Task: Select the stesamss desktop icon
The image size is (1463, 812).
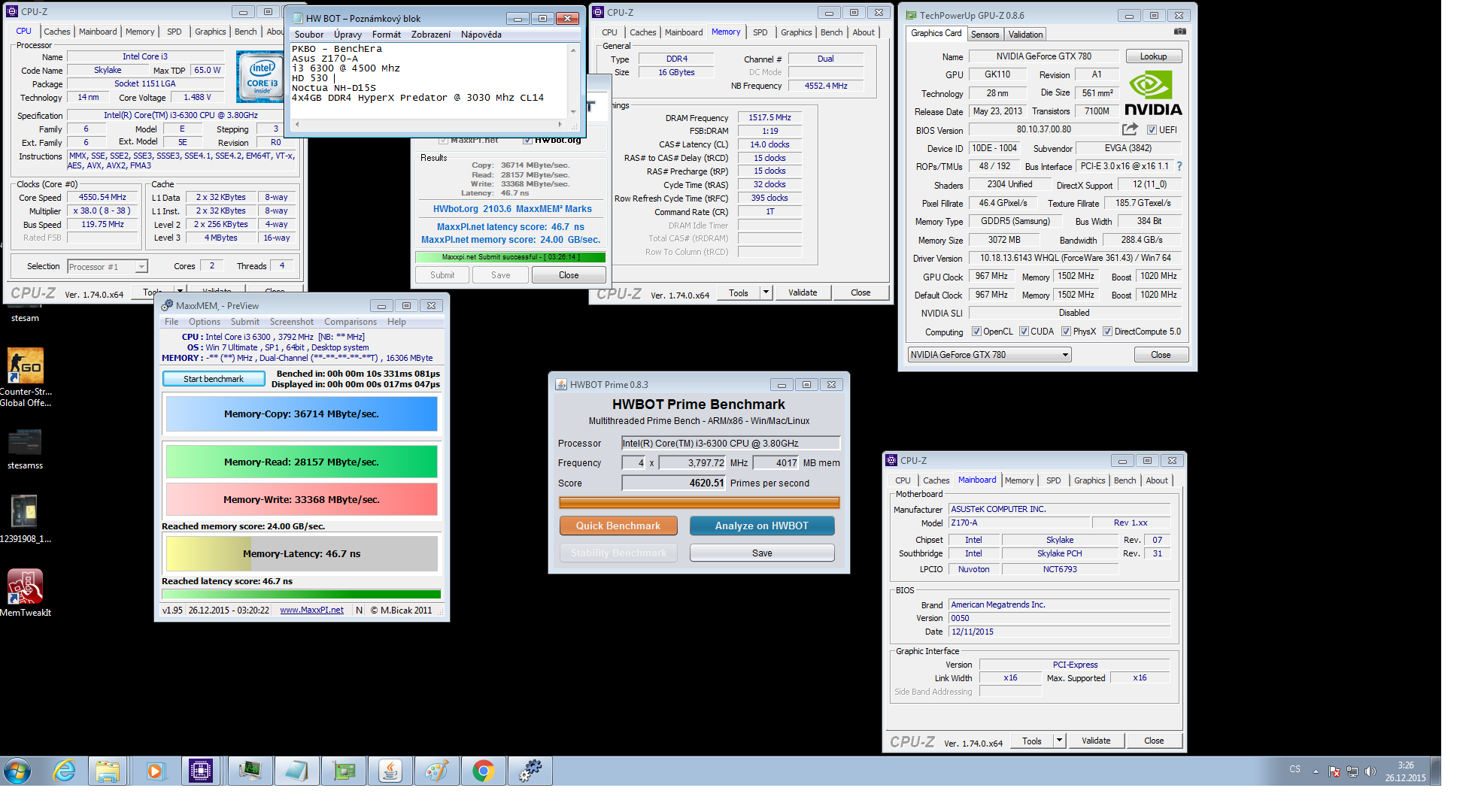Action: (25, 450)
